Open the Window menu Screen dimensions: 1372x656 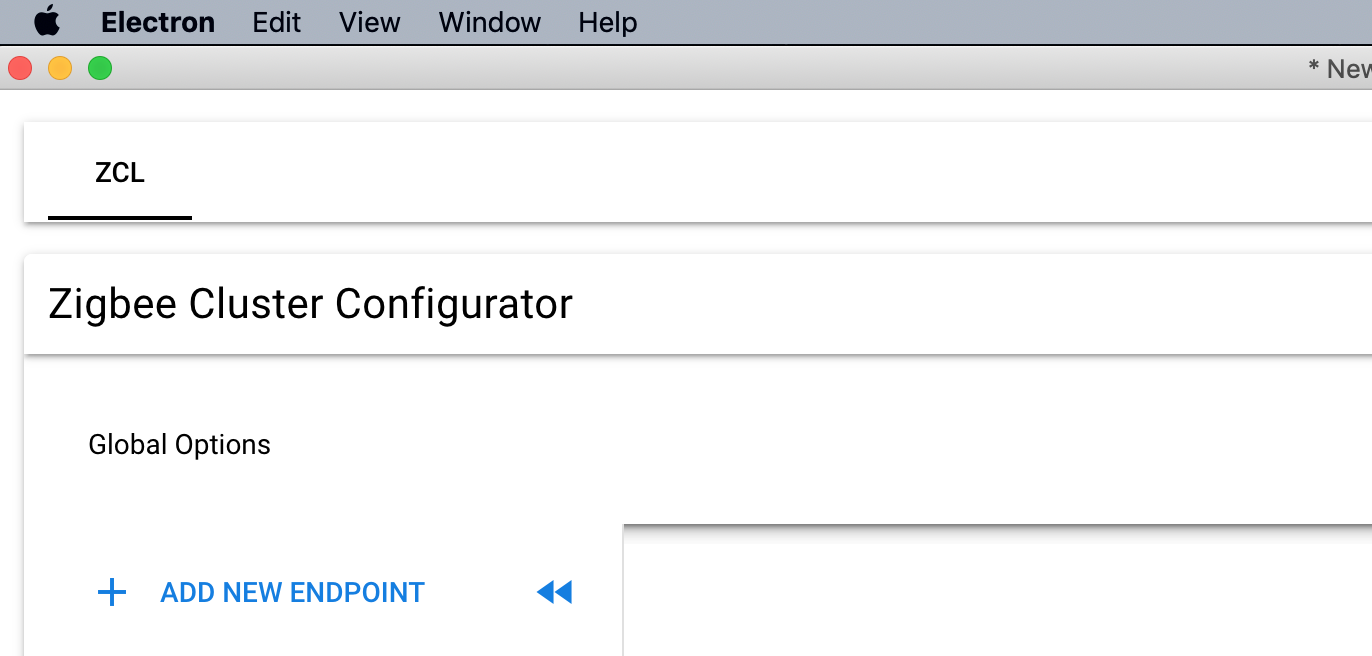[489, 22]
